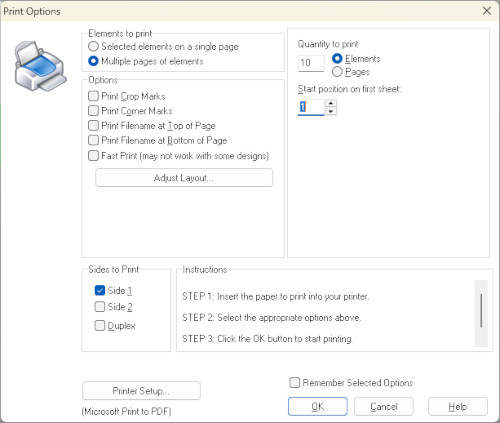
Task: Open Printer Setup
Action: click(x=141, y=391)
